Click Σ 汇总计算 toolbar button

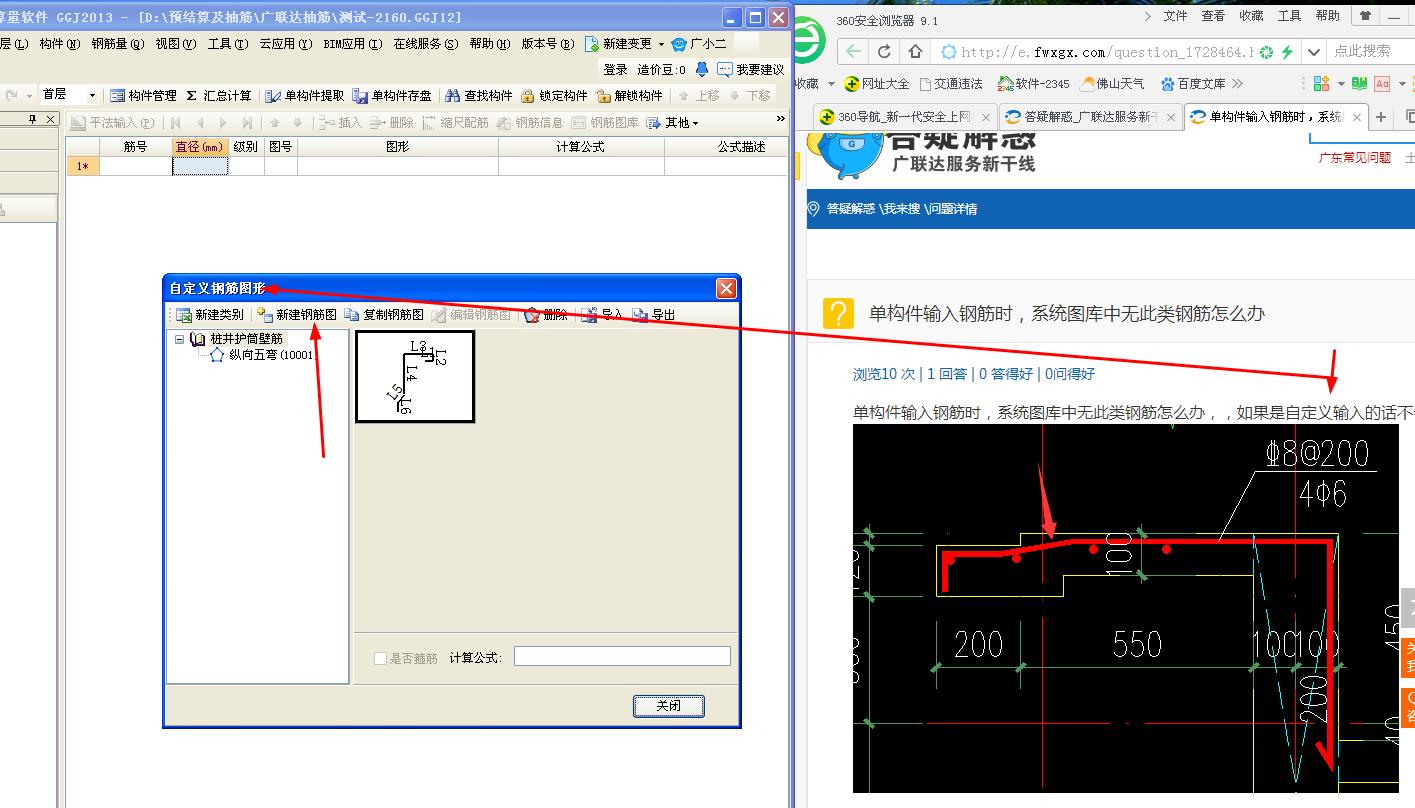(x=219, y=95)
